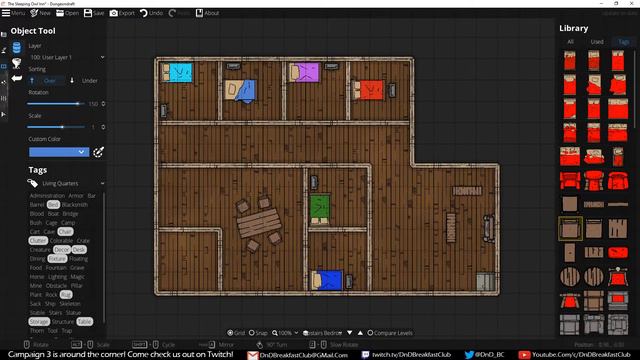
Task: Click the Twitch link in banner
Action: pyautogui.click(x=407, y=355)
